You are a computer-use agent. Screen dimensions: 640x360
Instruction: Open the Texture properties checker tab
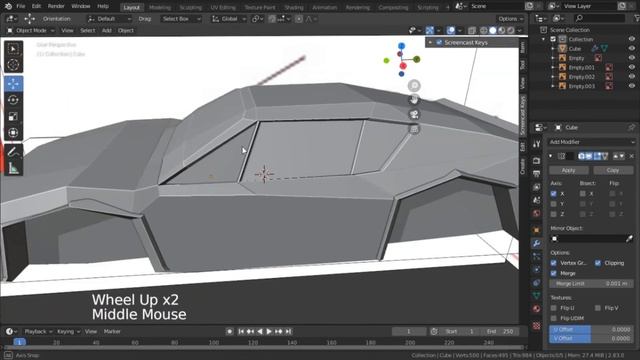click(536, 326)
